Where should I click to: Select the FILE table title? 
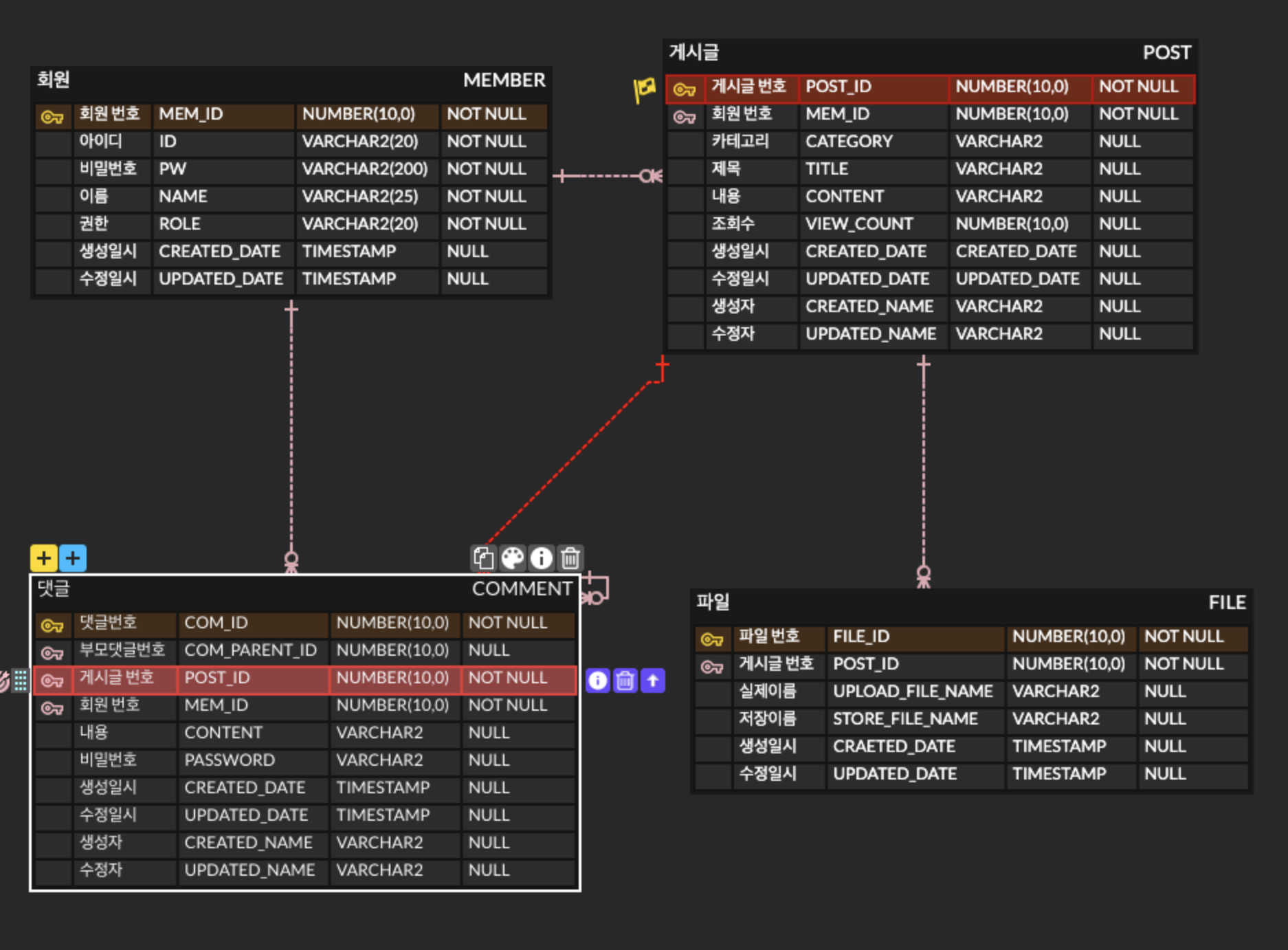pyautogui.click(x=1227, y=602)
